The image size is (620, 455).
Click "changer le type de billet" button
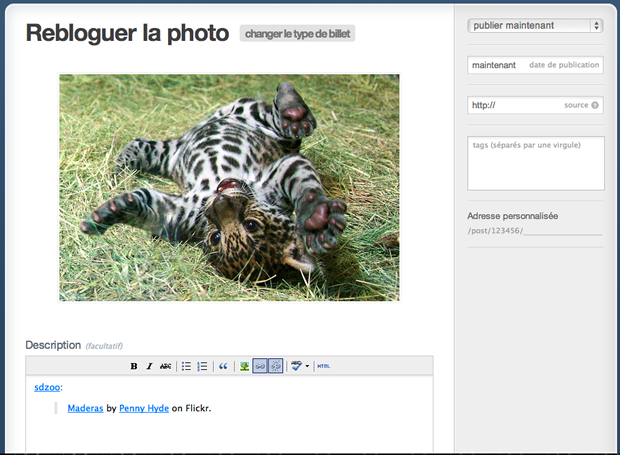click(297, 33)
